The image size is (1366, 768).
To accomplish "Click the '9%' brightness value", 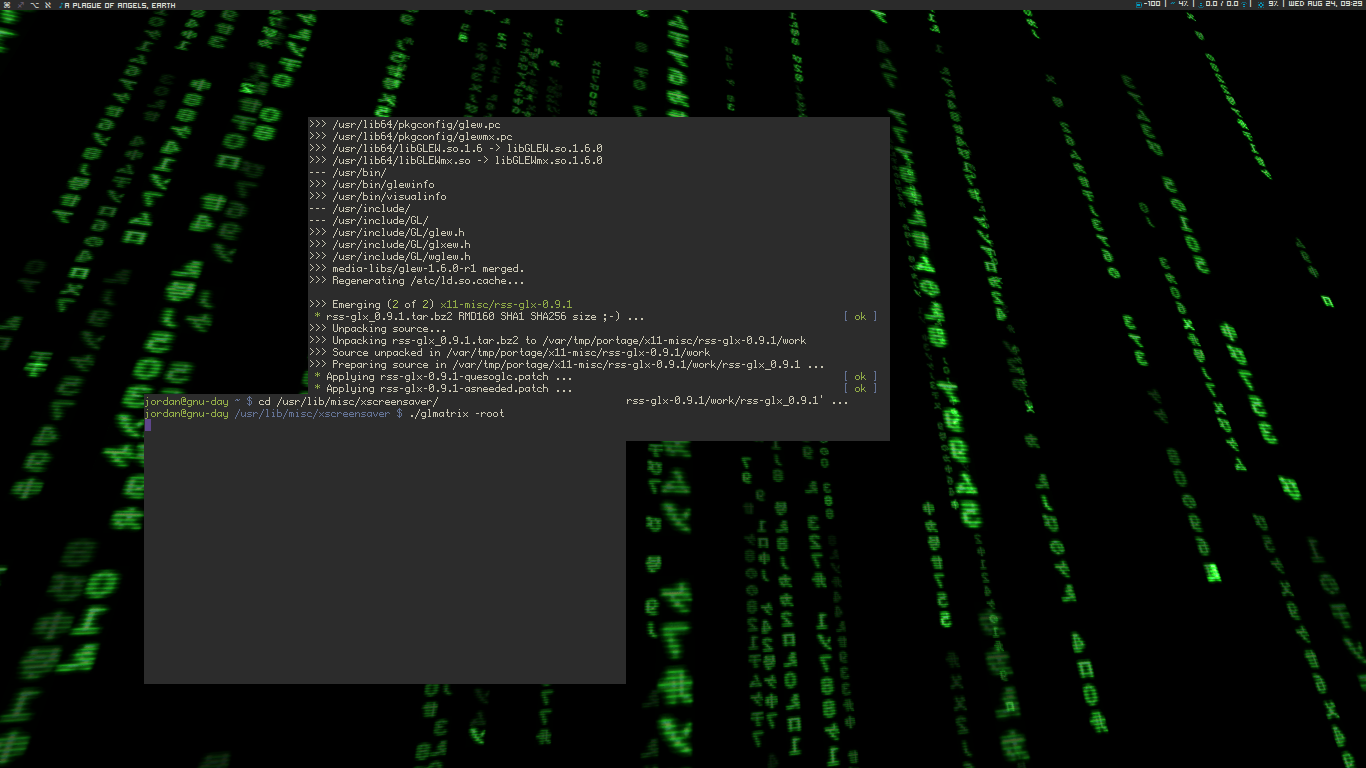I will (1274, 4).
